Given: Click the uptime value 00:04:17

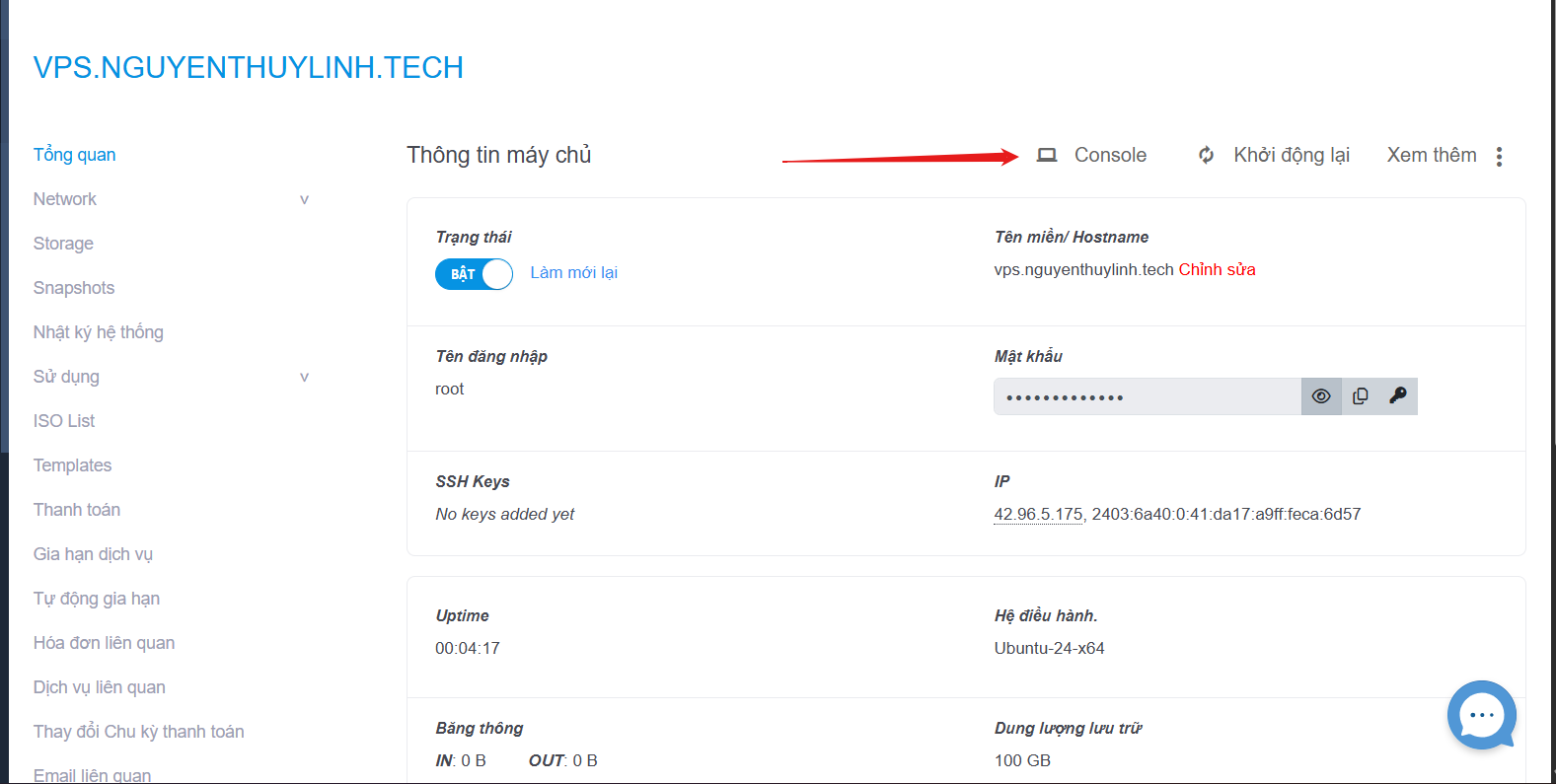Looking at the screenshot, I should pos(468,648).
